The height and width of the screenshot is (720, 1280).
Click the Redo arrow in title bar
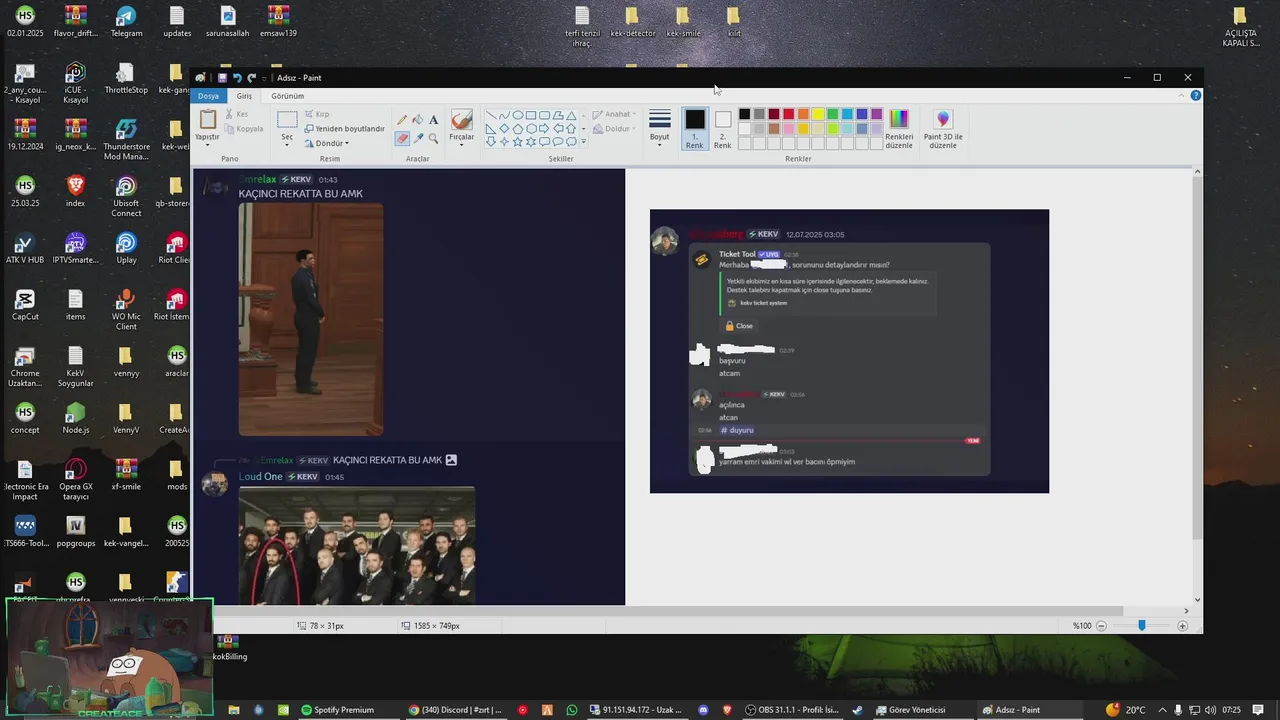(x=251, y=78)
